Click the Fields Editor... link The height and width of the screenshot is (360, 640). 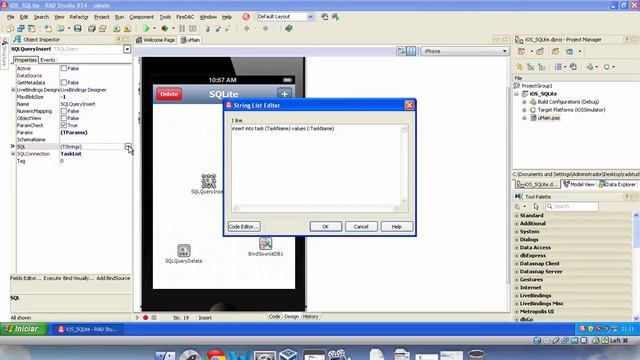(25, 278)
